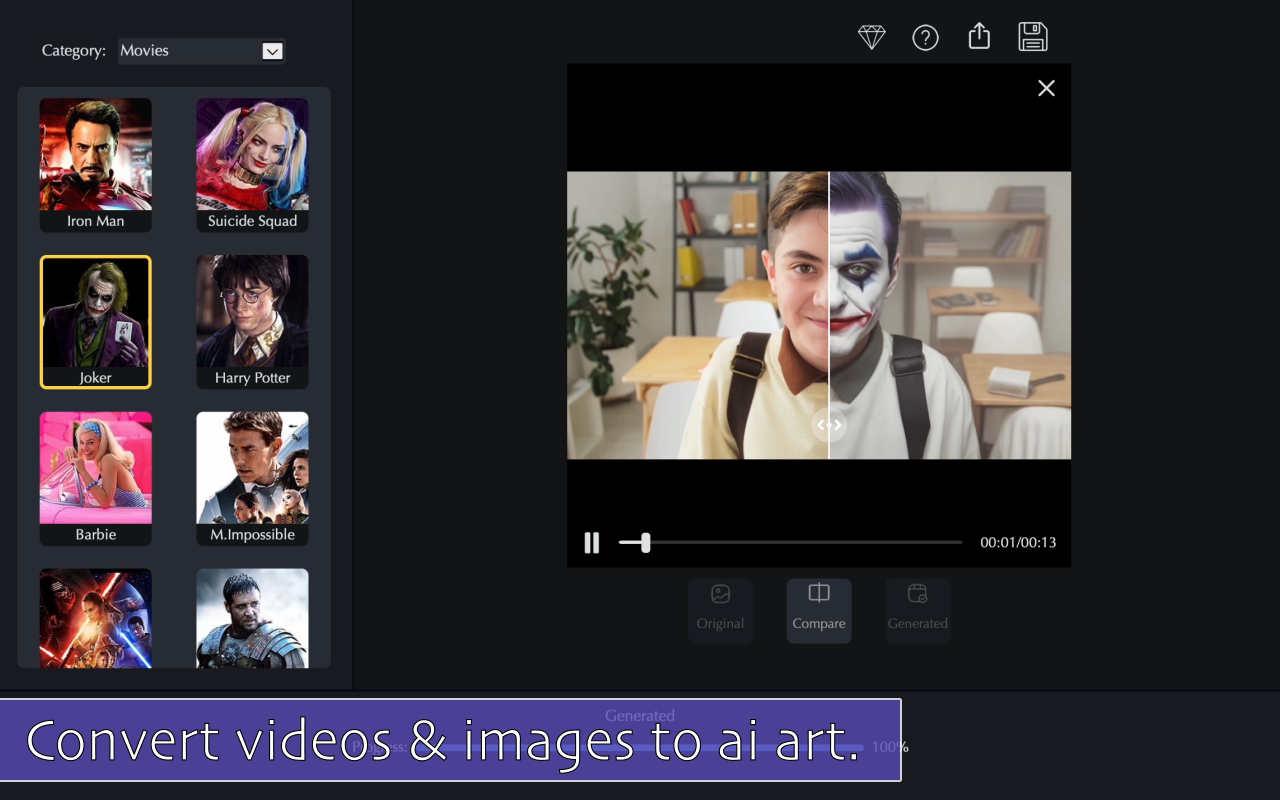Image resolution: width=1280 pixels, height=800 pixels.
Task: Select the gladiator armor style thumbnail
Action: pos(252,618)
